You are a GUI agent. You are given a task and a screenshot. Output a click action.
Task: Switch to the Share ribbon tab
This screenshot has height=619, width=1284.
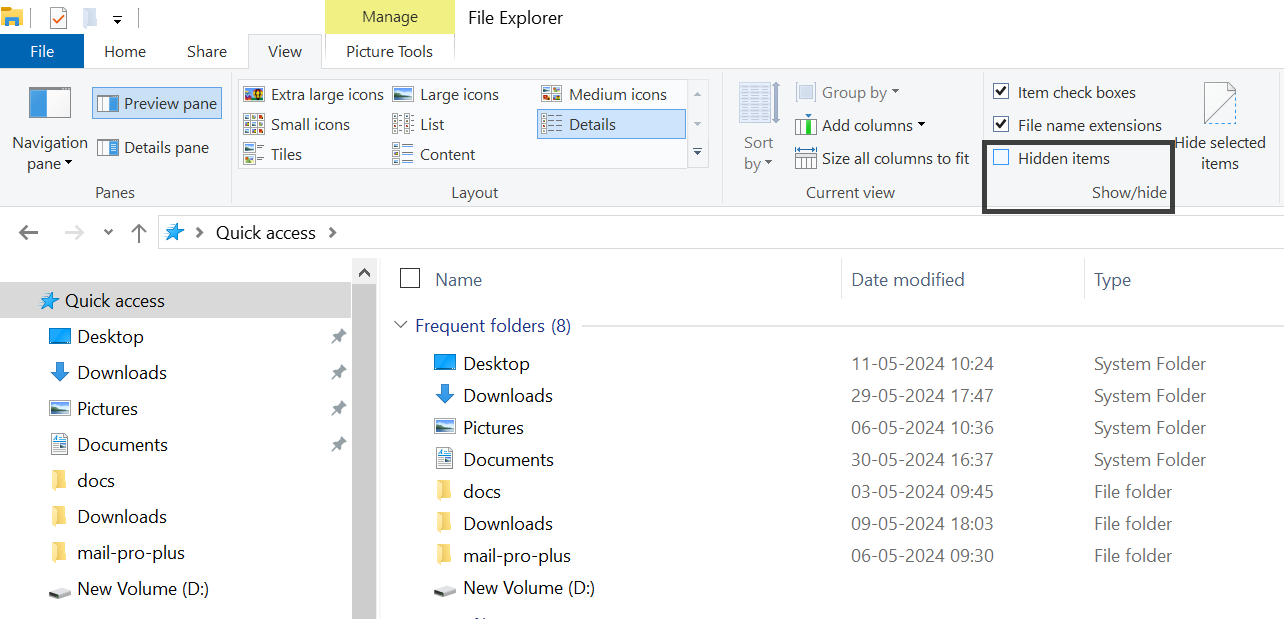coord(207,51)
